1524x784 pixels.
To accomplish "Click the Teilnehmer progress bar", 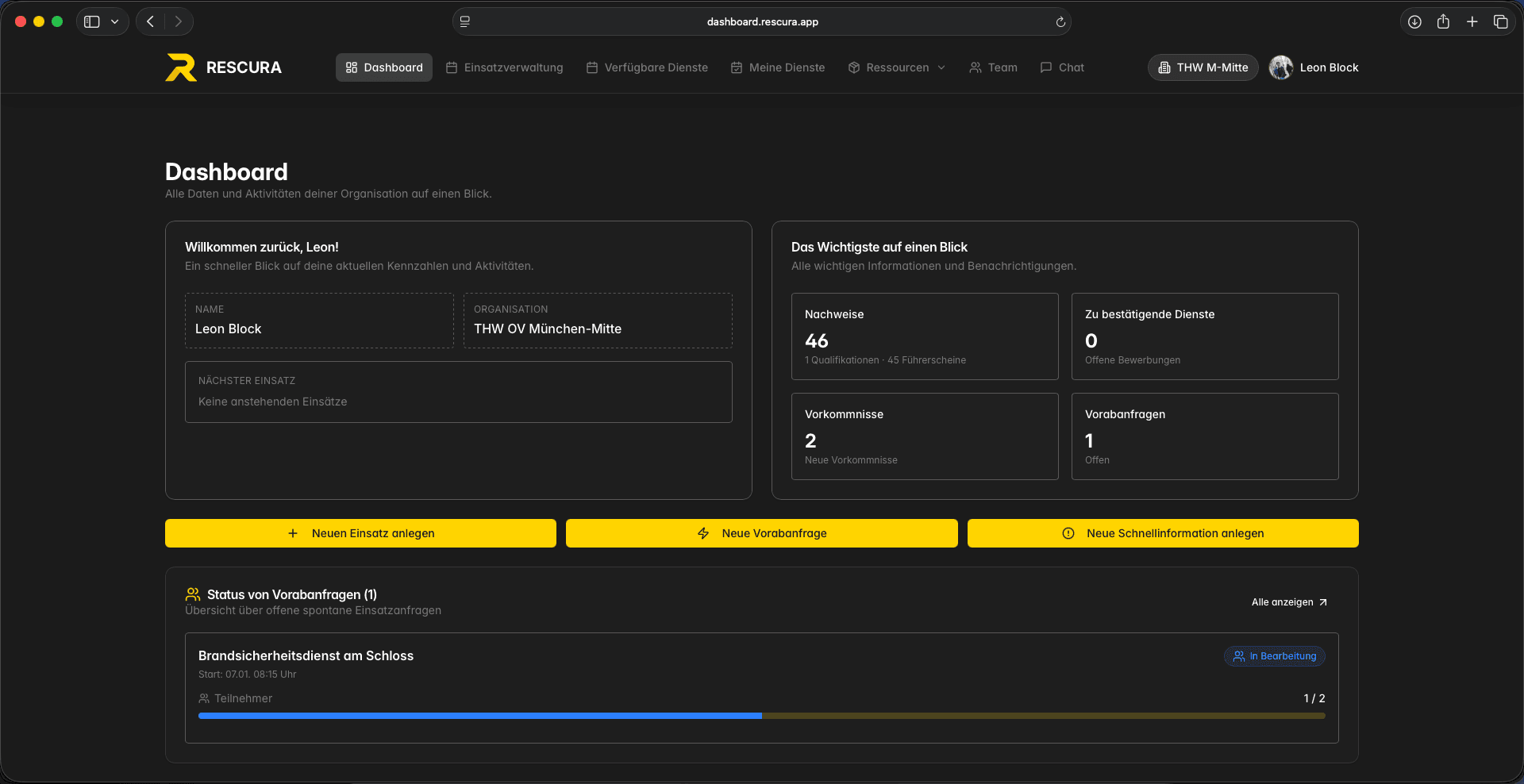I will (x=761, y=716).
